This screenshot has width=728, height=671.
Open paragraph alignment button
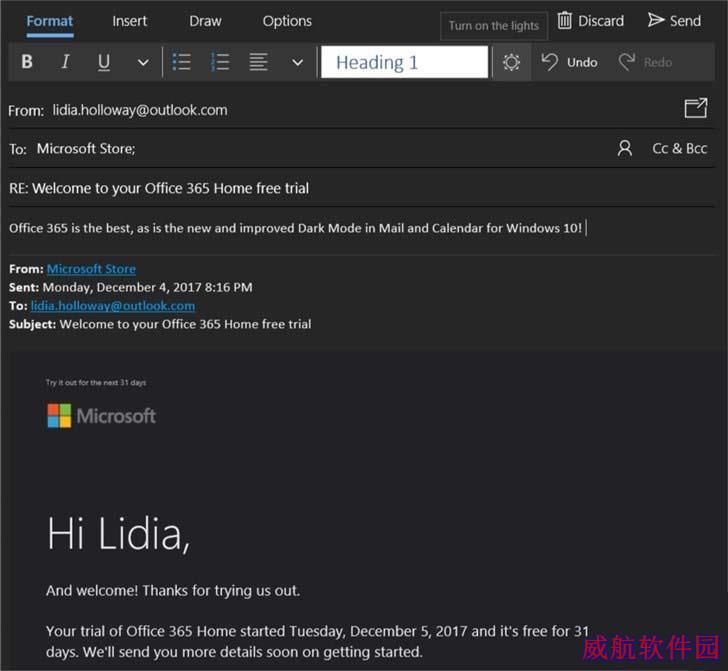tap(258, 62)
